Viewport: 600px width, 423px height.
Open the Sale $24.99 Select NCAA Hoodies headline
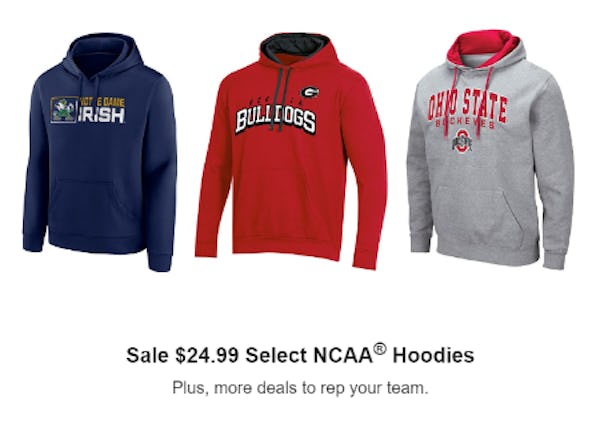pos(300,354)
